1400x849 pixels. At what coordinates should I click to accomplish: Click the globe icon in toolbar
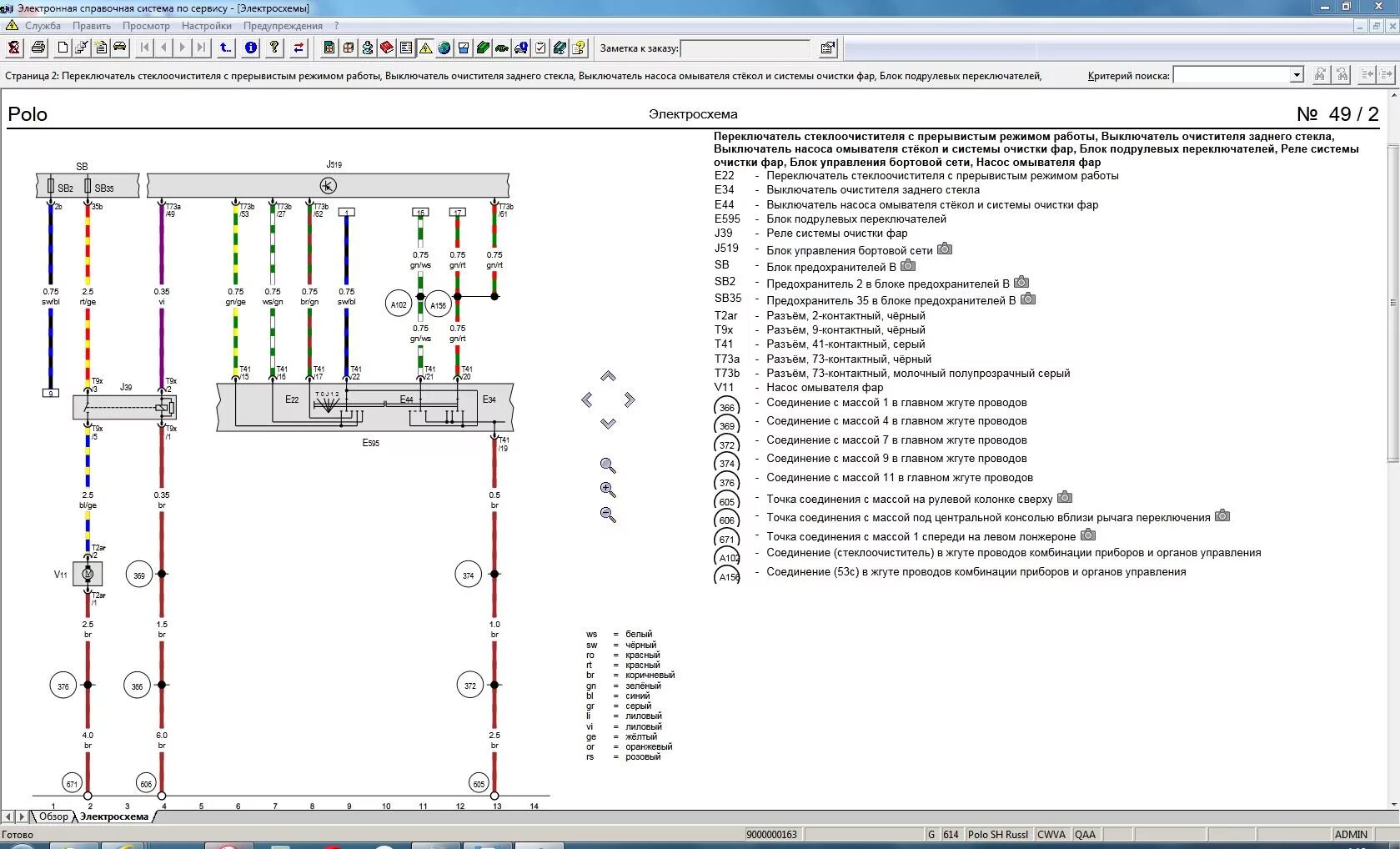click(444, 48)
